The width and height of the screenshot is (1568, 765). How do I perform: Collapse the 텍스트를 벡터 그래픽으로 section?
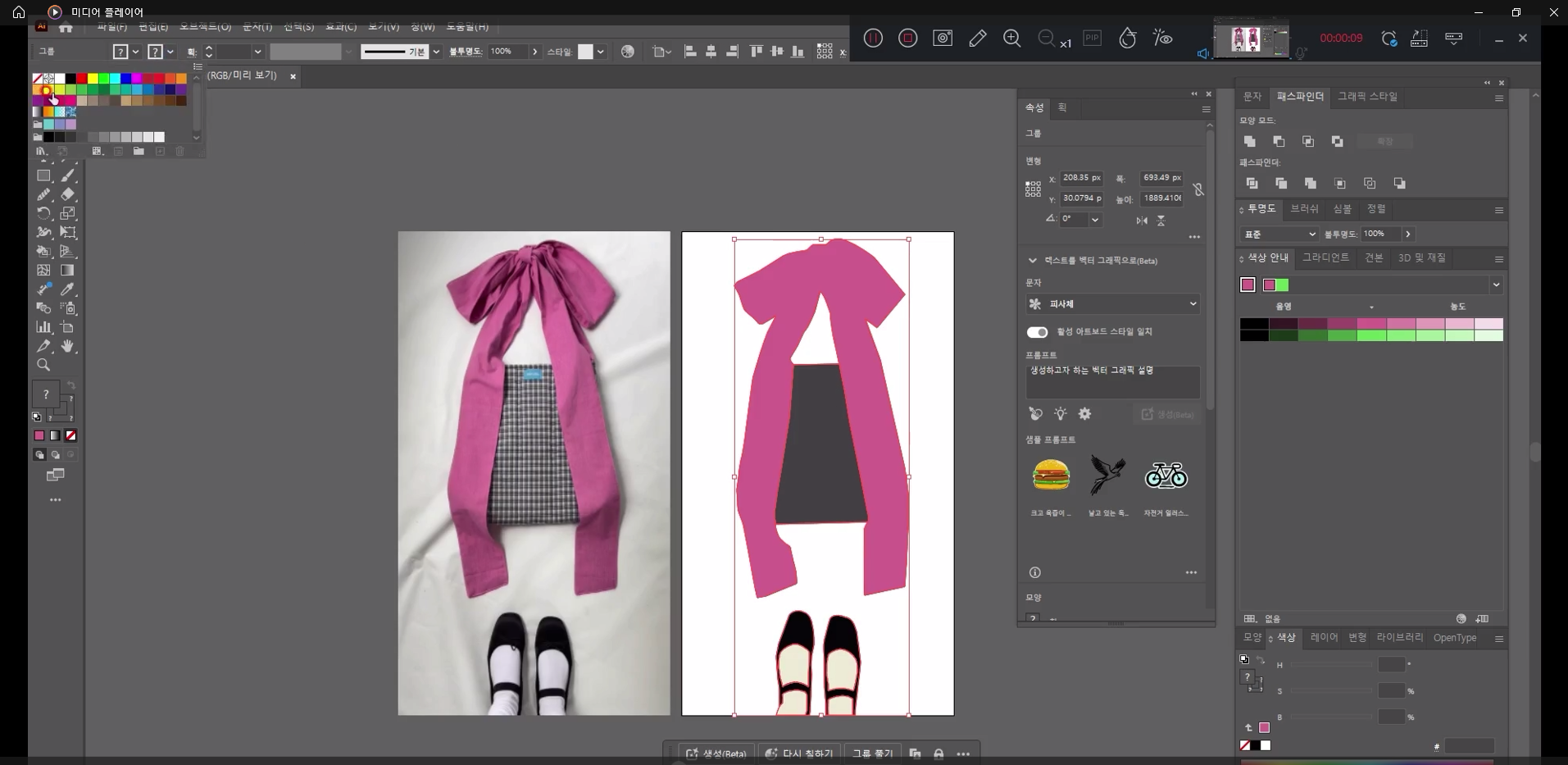click(1032, 261)
